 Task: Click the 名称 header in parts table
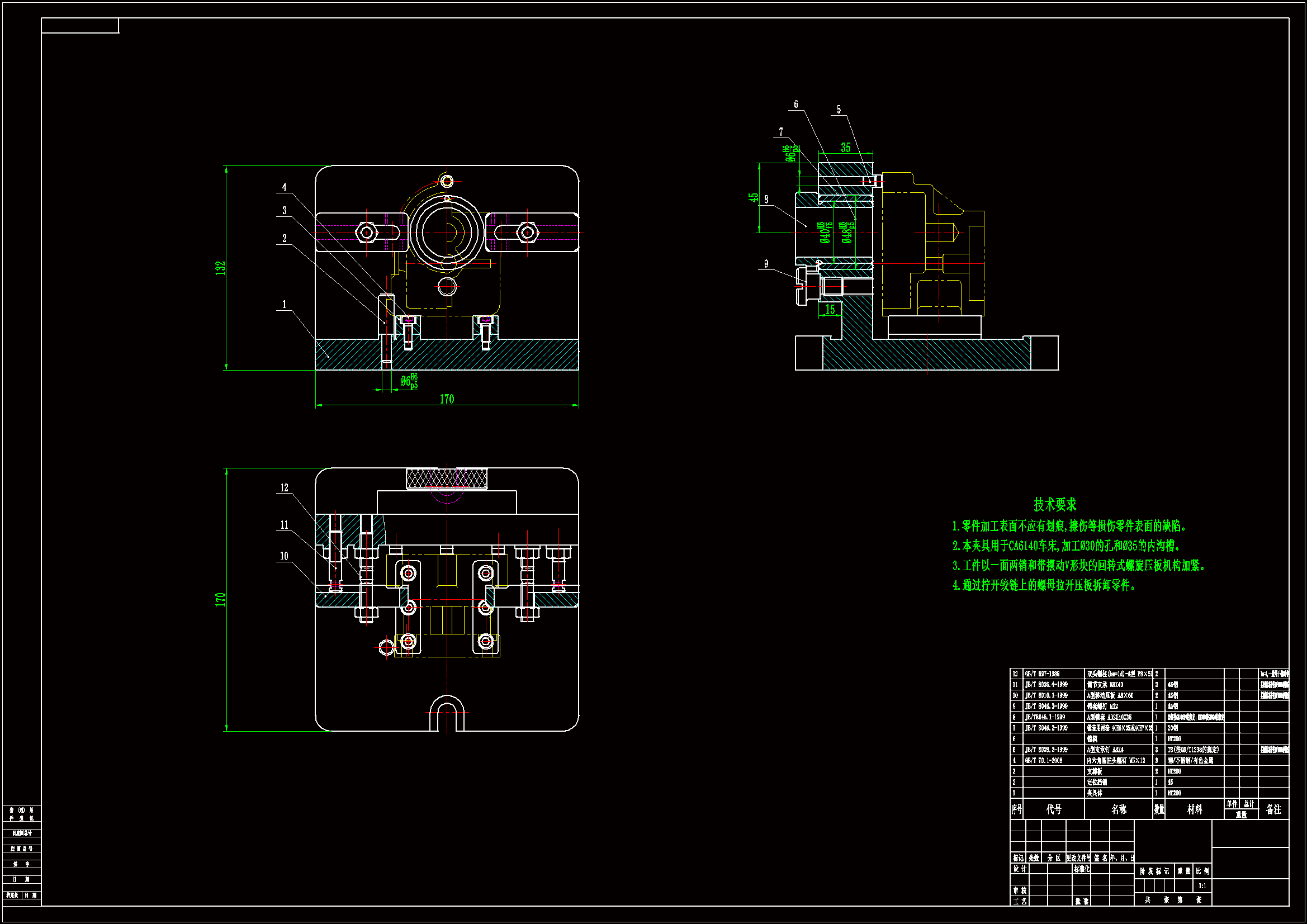pos(1119,809)
